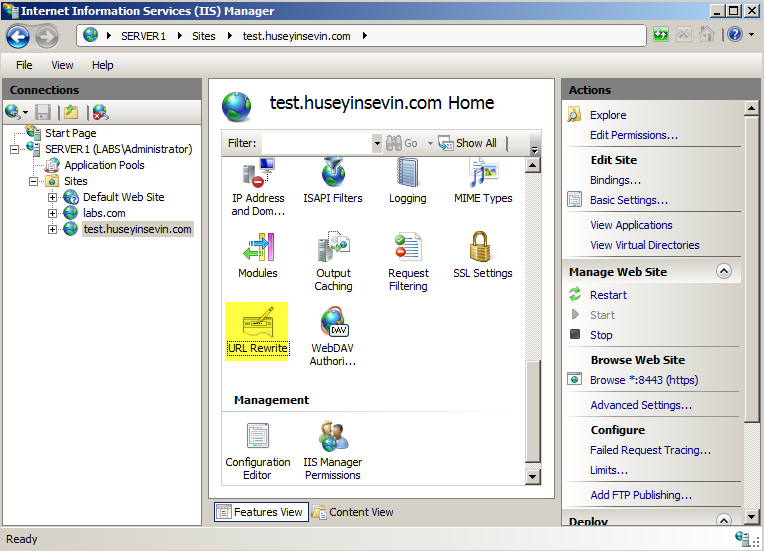764x551 pixels.
Task: Select Application Pools in tree
Action: pyautogui.click(x=104, y=165)
